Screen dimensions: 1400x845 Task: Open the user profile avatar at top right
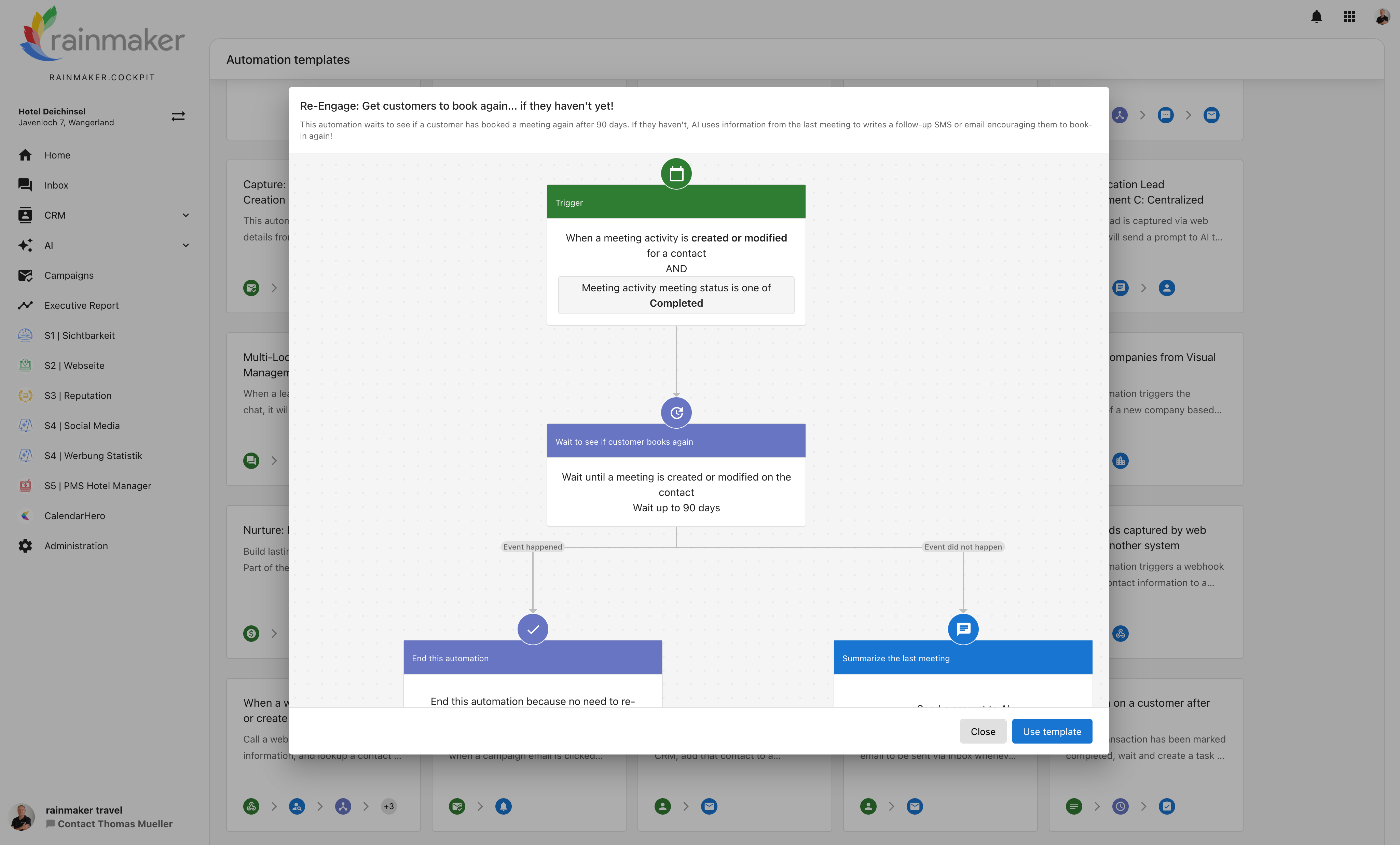tap(1382, 17)
